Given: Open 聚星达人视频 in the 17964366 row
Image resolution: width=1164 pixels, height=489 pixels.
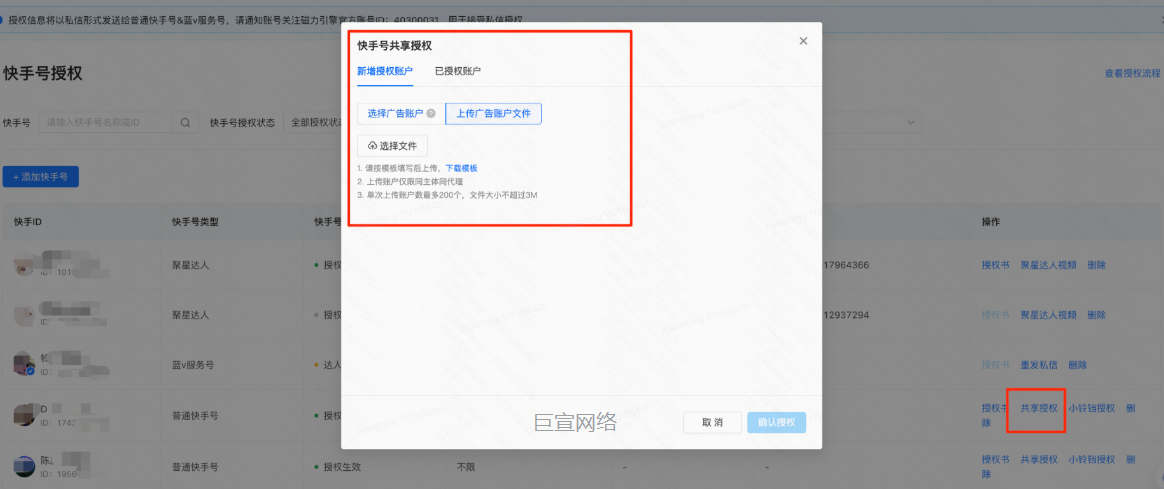Looking at the screenshot, I should point(1048,265).
